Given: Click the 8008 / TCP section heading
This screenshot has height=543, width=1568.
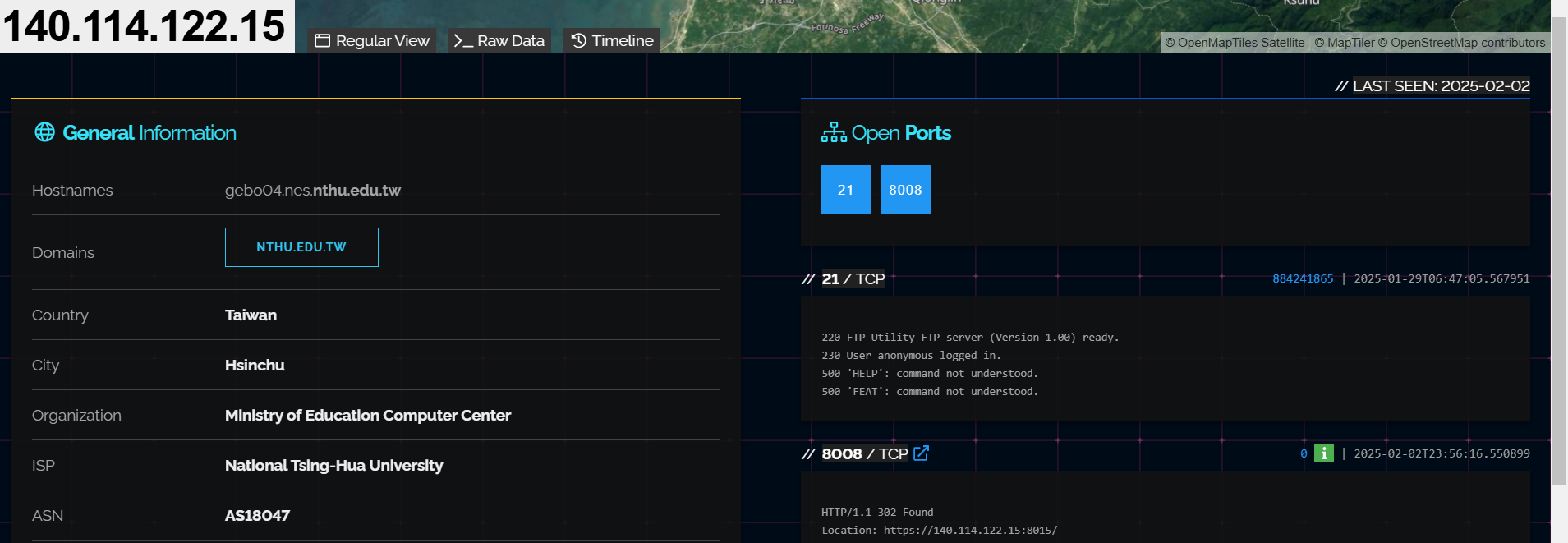Looking at the screenshot, I should coord(865,453).
